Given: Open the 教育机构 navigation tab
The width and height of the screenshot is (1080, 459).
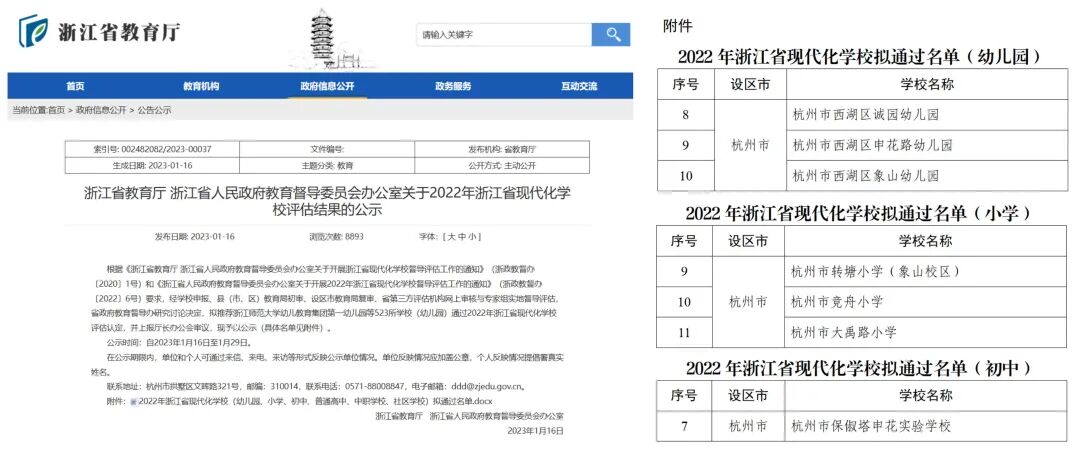Looking at the screenshot, I should (200, 87).
